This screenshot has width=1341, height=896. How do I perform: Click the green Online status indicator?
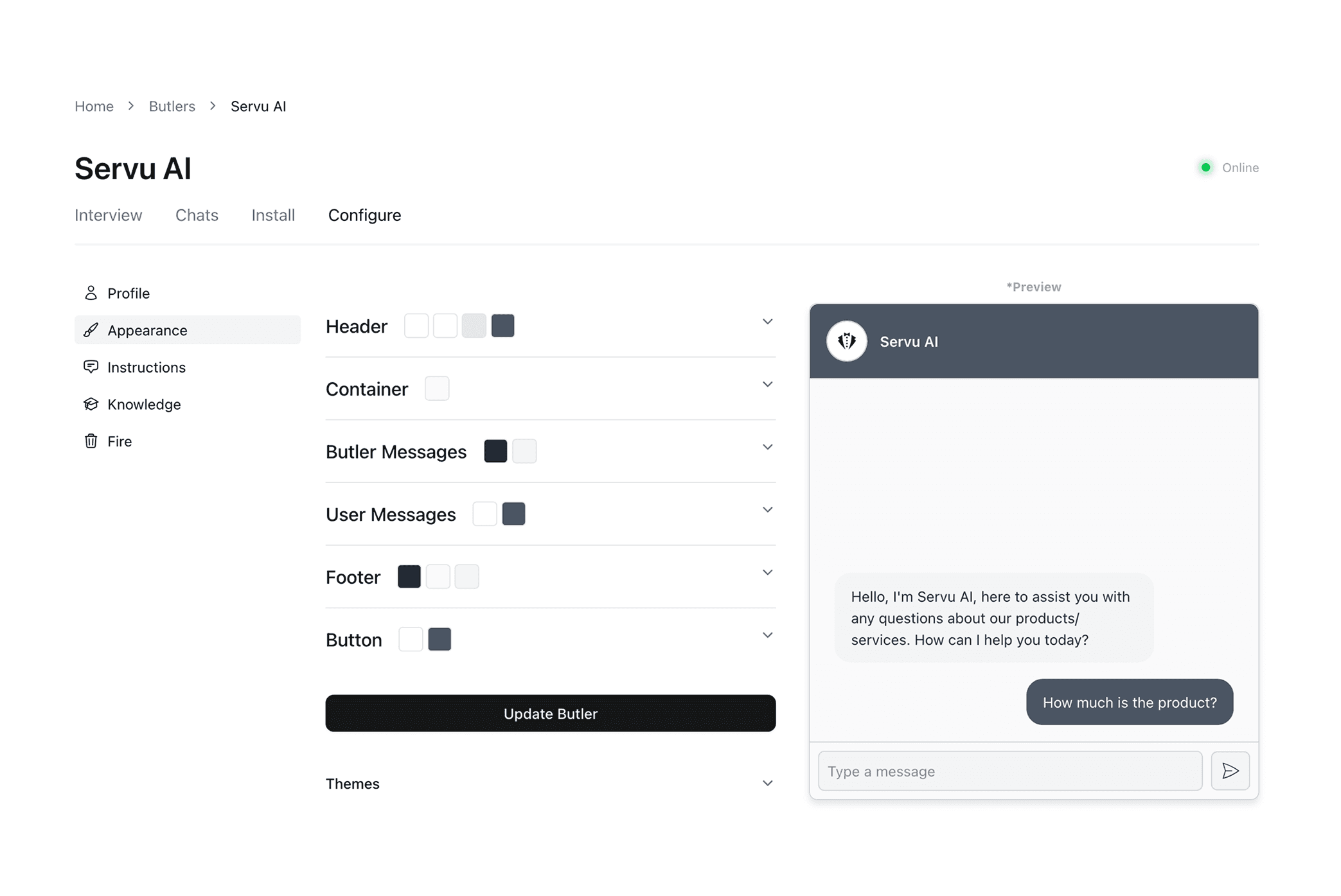tap(1206, 167)
